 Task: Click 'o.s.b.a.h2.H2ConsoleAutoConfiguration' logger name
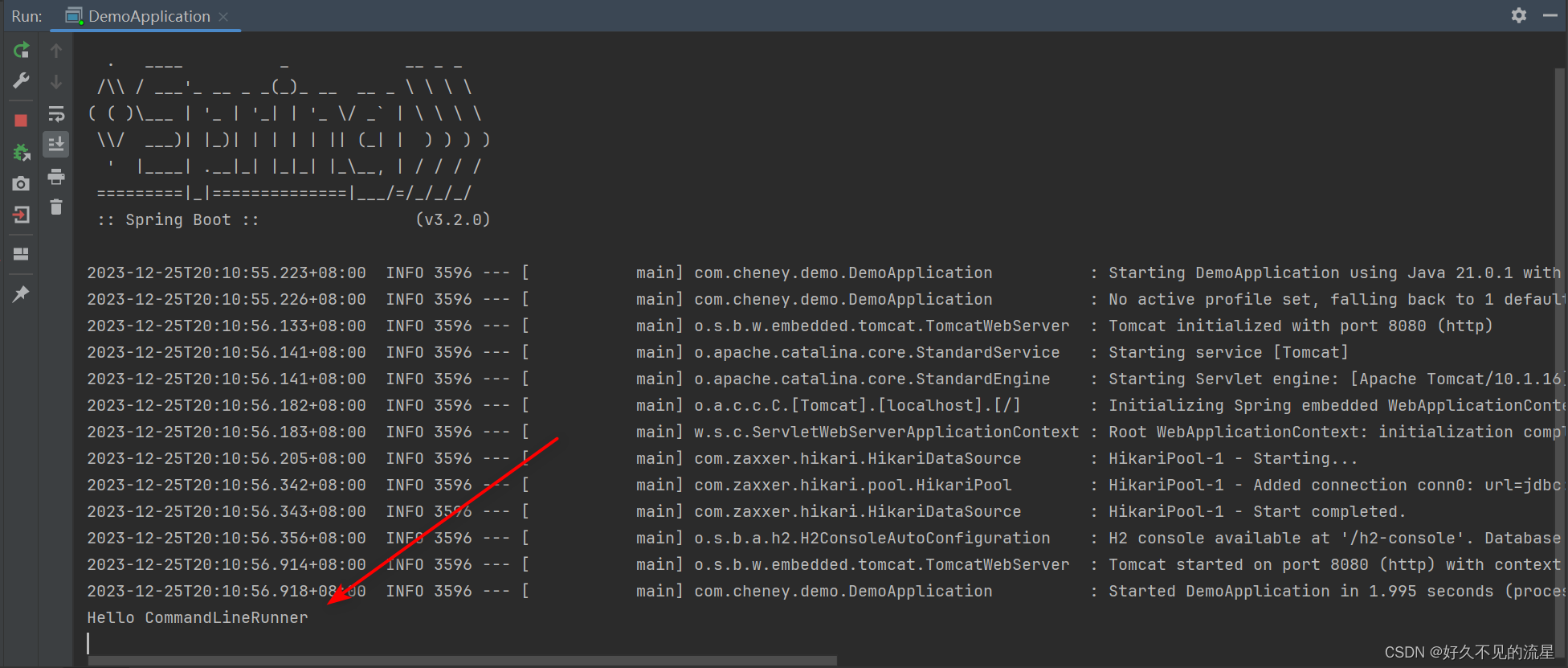click(872, 538)
